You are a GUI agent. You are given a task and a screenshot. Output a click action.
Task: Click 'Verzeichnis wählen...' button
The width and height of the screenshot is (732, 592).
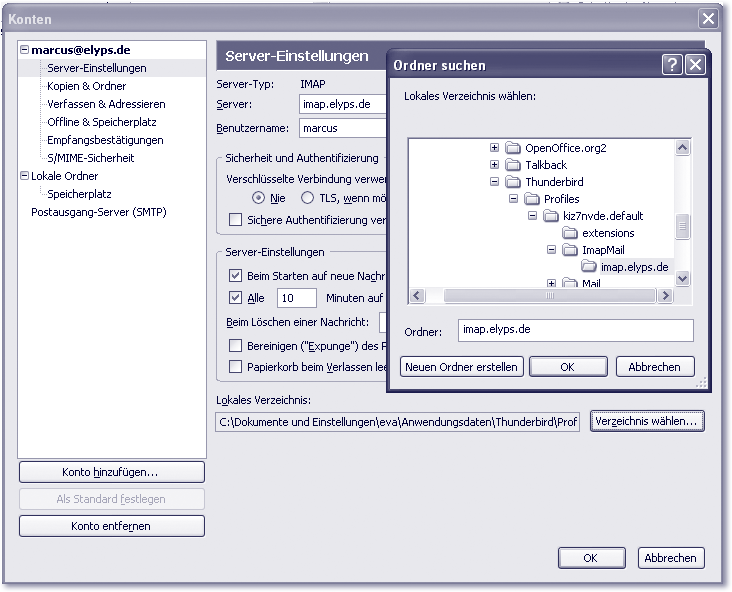(648, 422)
